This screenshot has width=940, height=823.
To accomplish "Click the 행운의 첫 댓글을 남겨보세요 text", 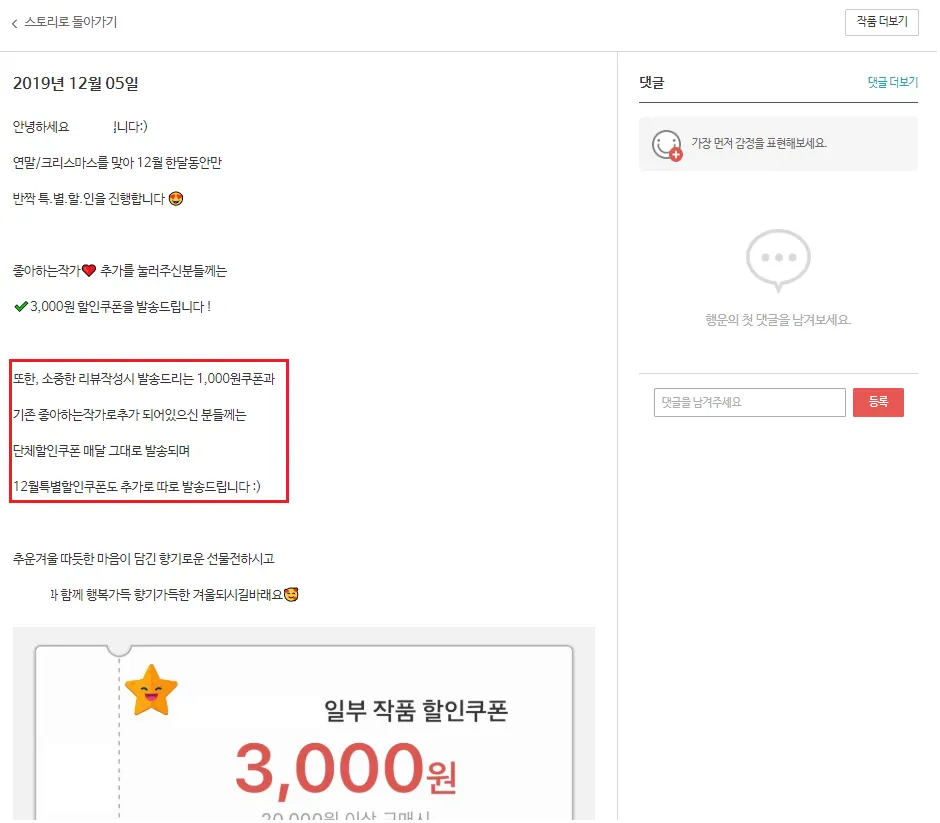I will [780, 321].
